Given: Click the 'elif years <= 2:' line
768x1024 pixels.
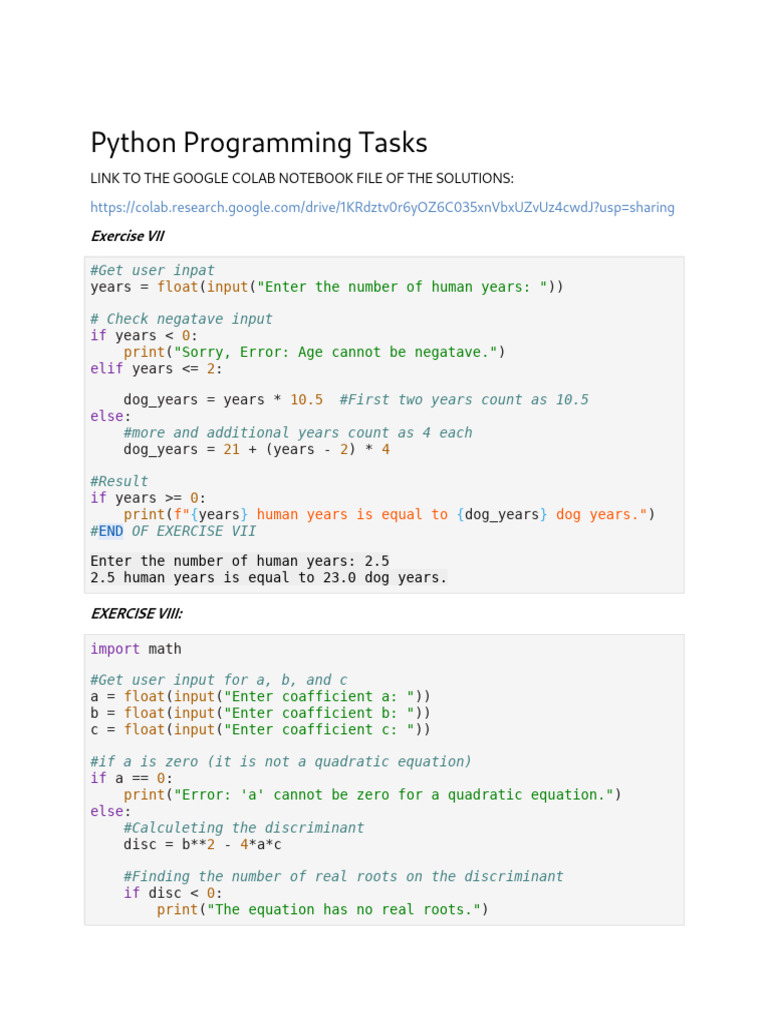Looking at the screenshot, I should pyautogui.click(x=156, y=369).
